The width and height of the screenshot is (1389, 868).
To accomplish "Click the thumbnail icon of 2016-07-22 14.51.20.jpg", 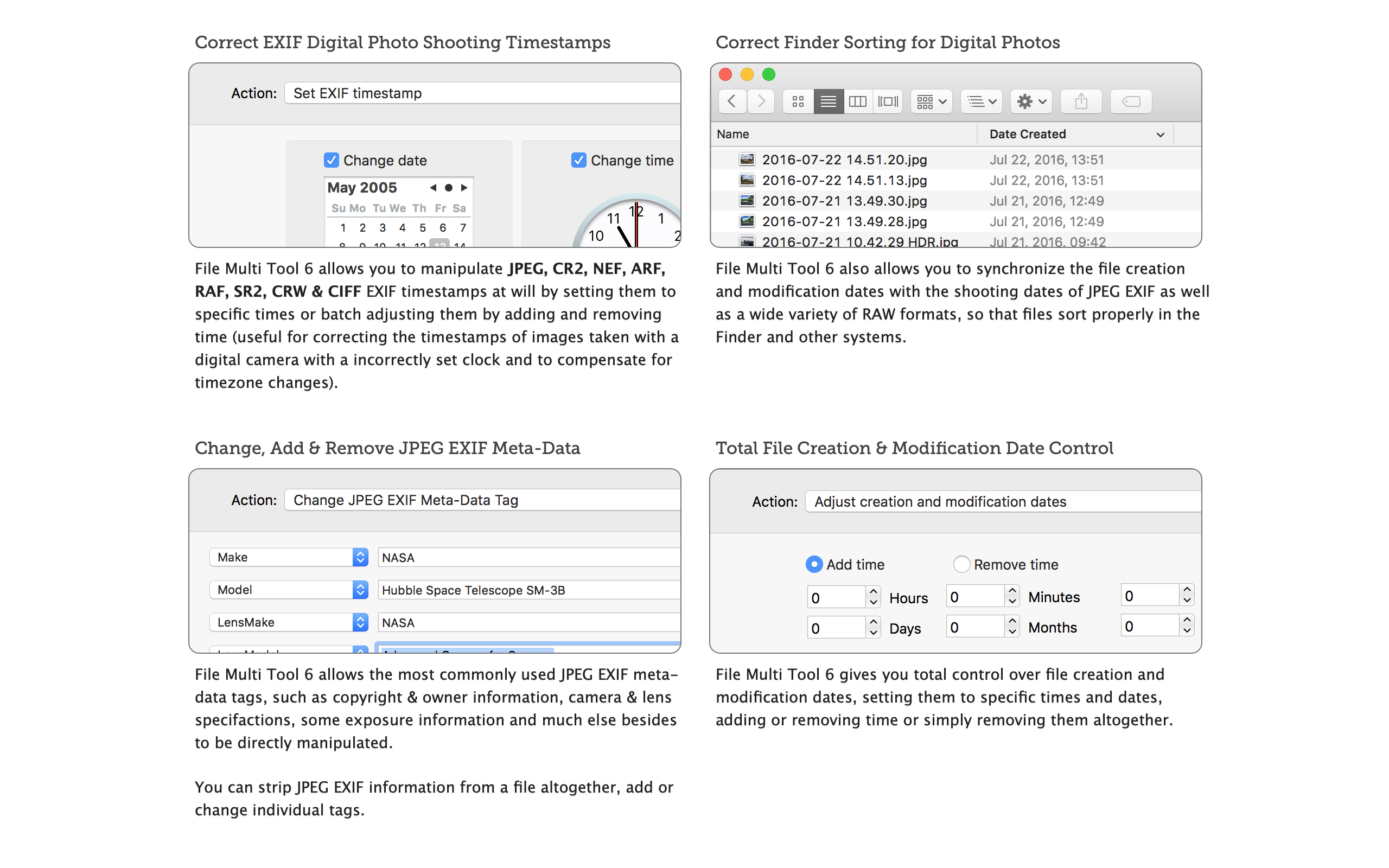I will pos(747,159).
